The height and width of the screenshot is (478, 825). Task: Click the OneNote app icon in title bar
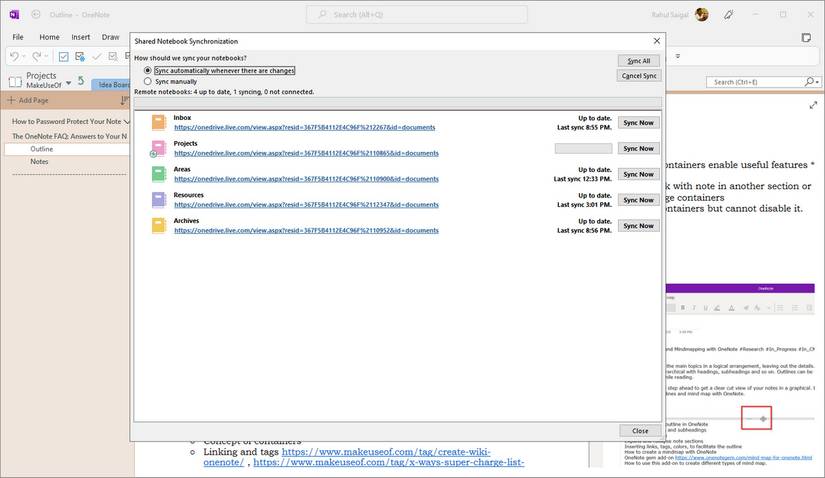14,15
